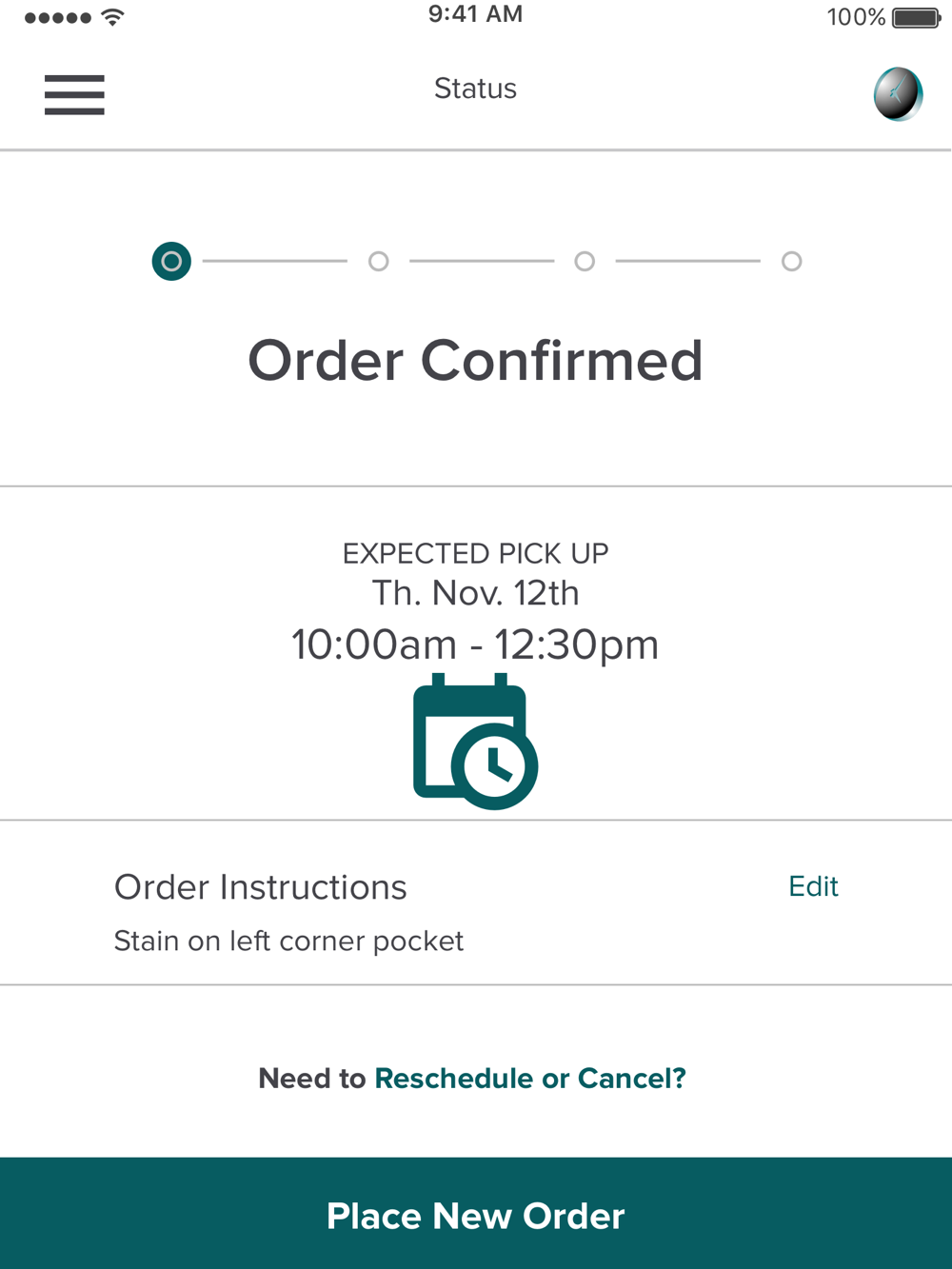Tap the Wi-Fi signal icon
The height and width of the screenshot is (1269, 952).
[x=112, y=17]
